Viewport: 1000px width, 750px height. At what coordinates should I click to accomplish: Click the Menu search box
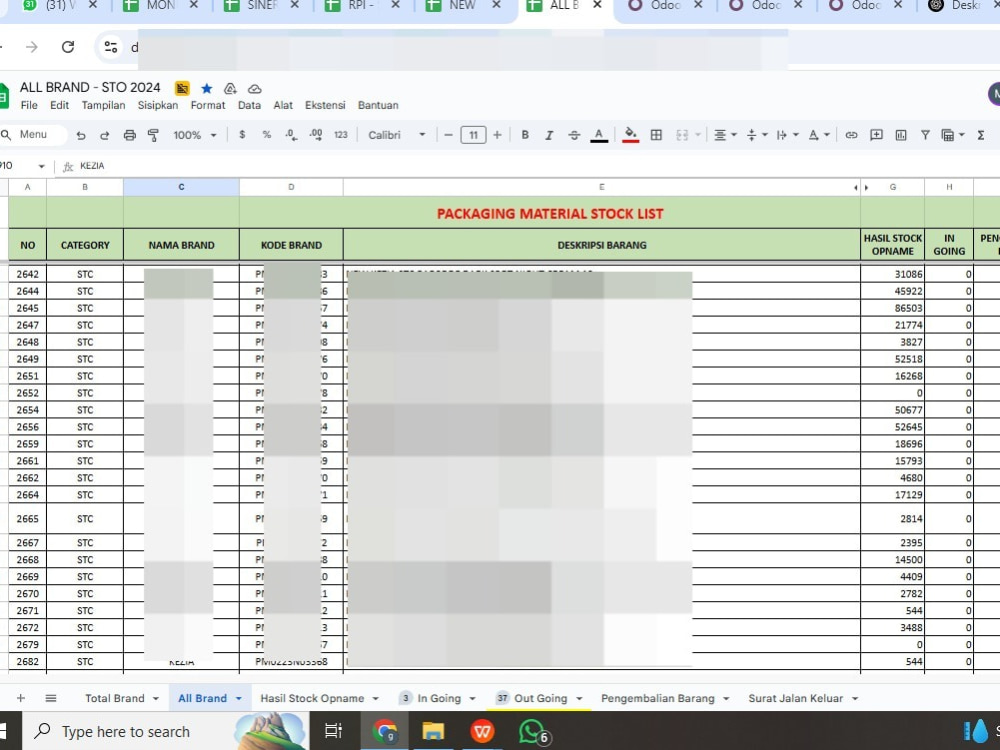(x=33, y=135)
